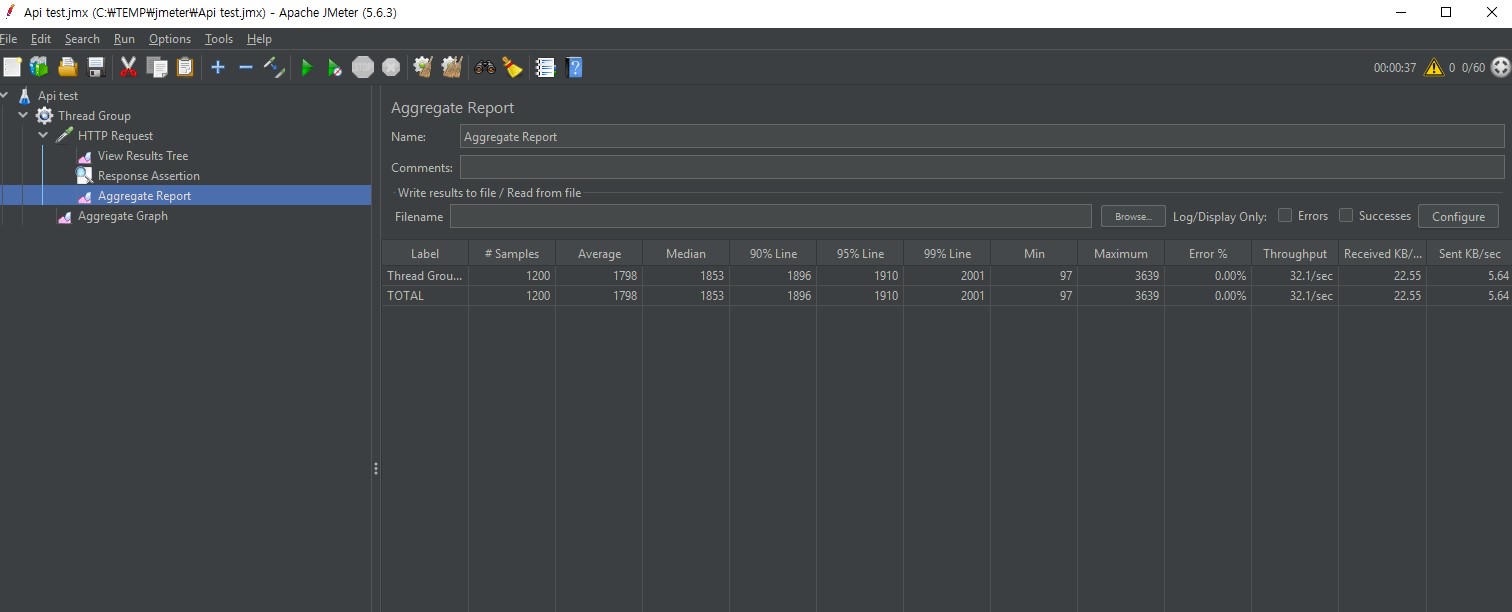Click the Clear All brooms icon
Image resolution: width=1512 pixels, height=612 pixels.
[452, 68]
